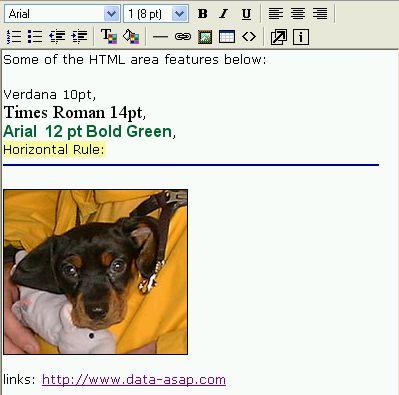Open background color fill tool
399x395 pixels.
click(x=131, y=37)
